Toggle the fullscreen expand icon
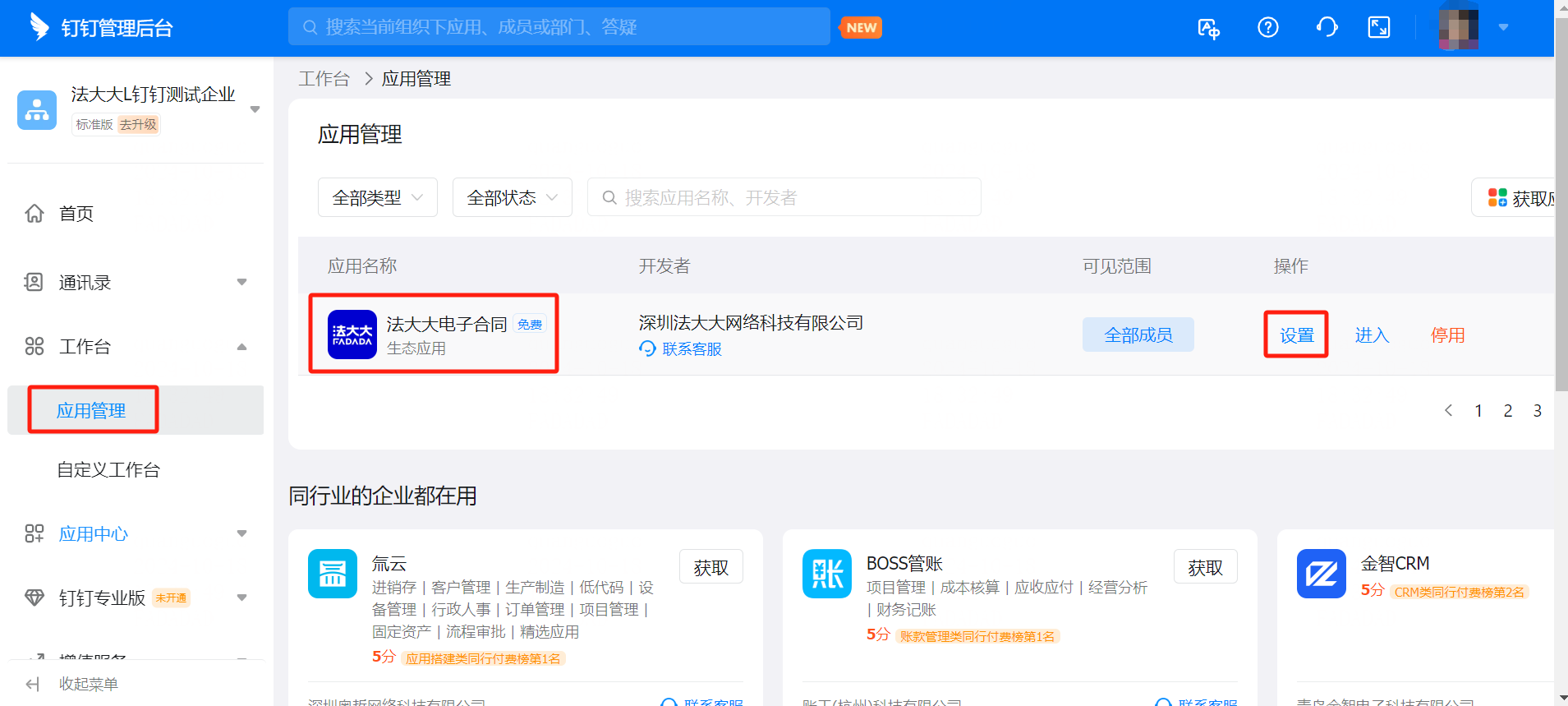This screenshot has width=1568, height=706. [1379, 28]
